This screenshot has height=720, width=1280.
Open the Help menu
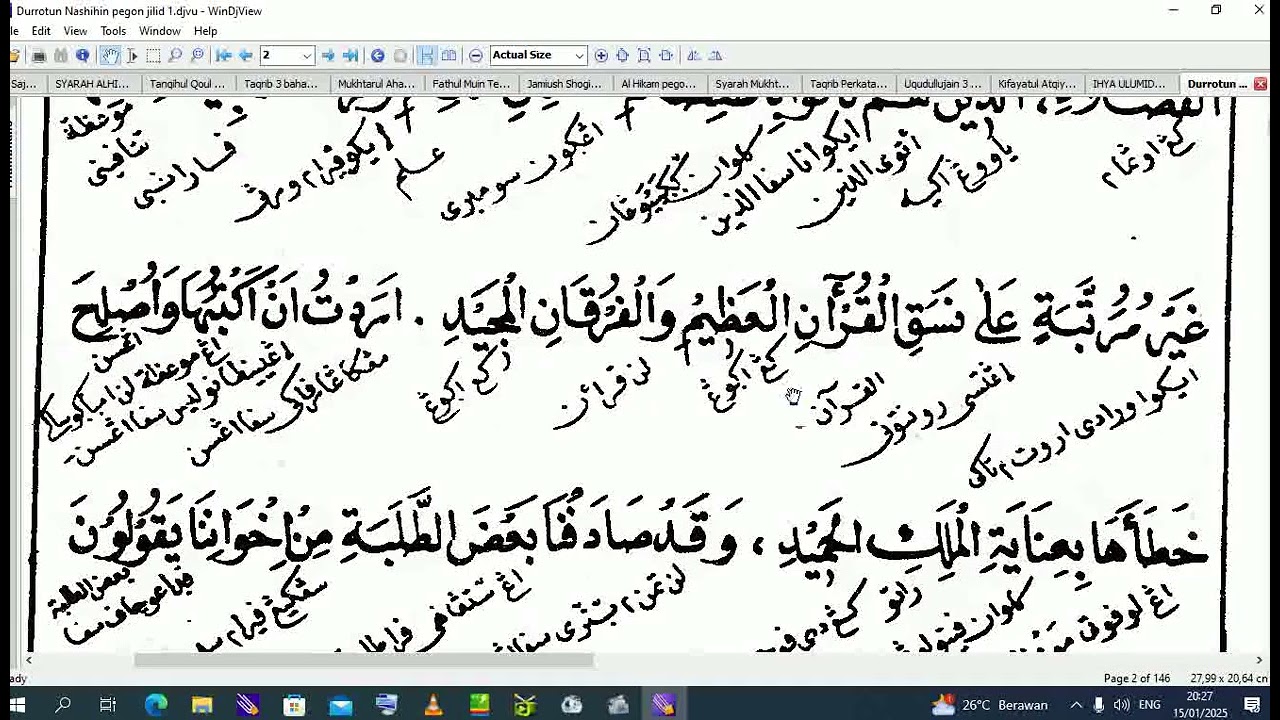point(205,31)
